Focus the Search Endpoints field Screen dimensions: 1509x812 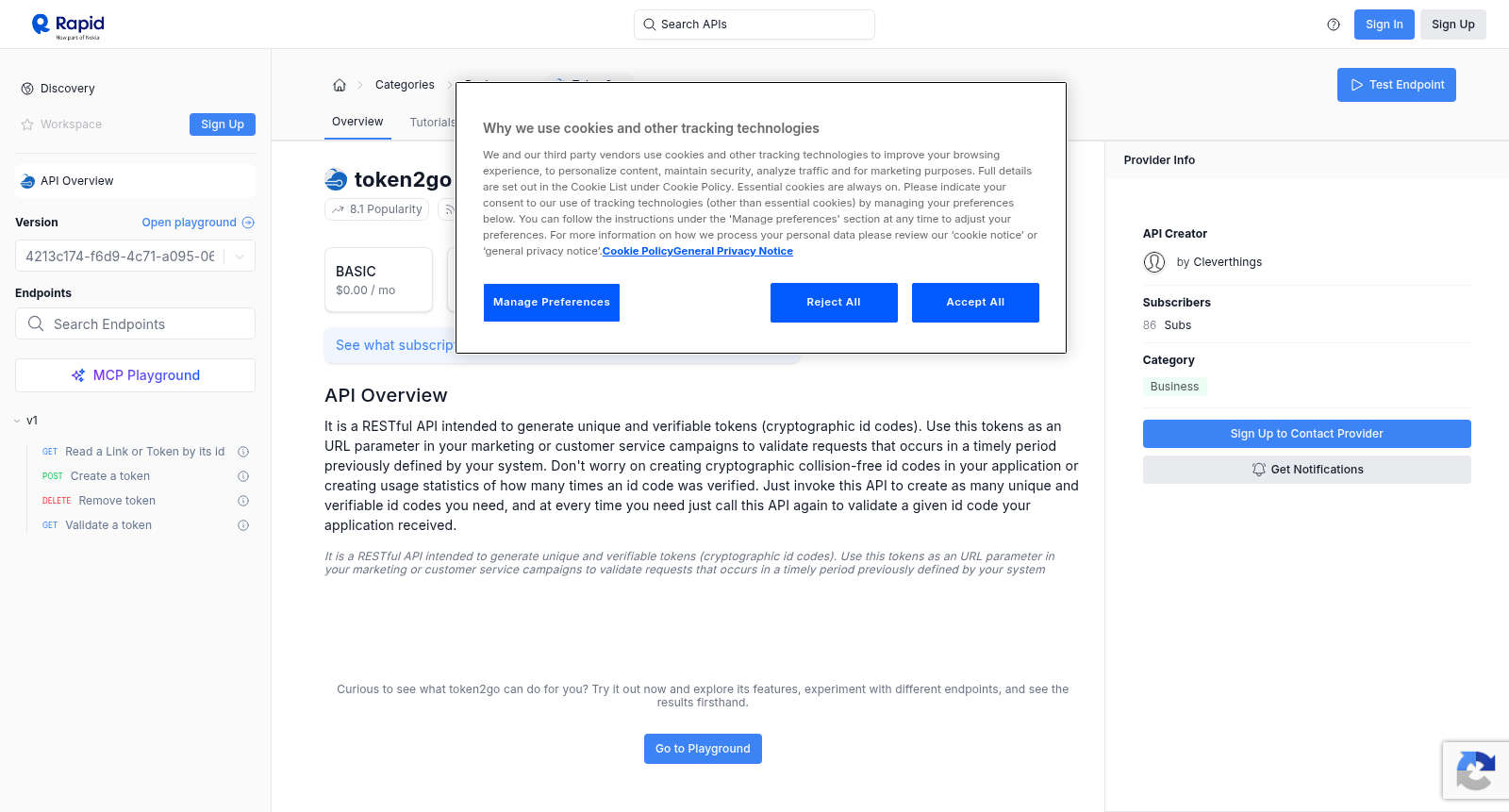135,323
